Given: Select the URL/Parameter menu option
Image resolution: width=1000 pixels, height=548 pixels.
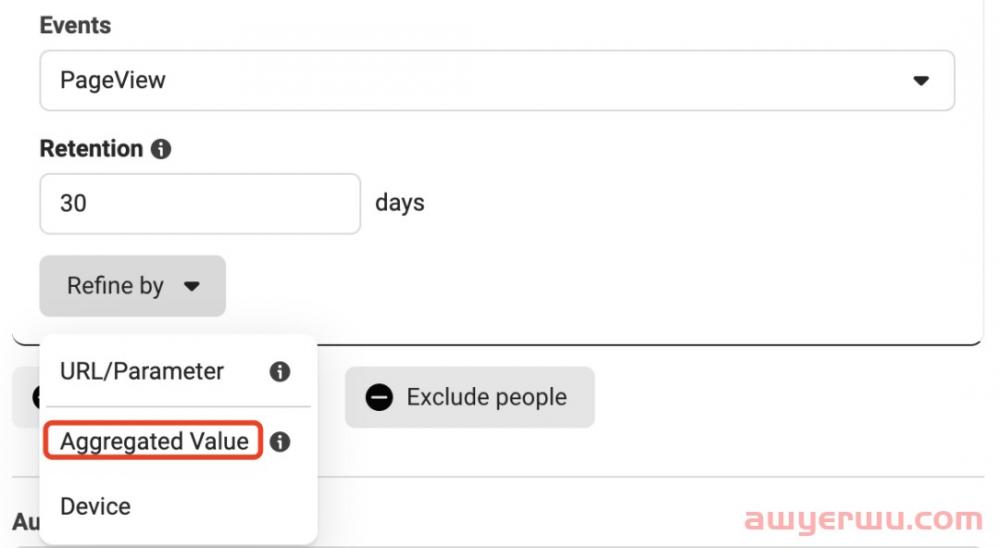Looking at the screenshot, I should (142, 371).
